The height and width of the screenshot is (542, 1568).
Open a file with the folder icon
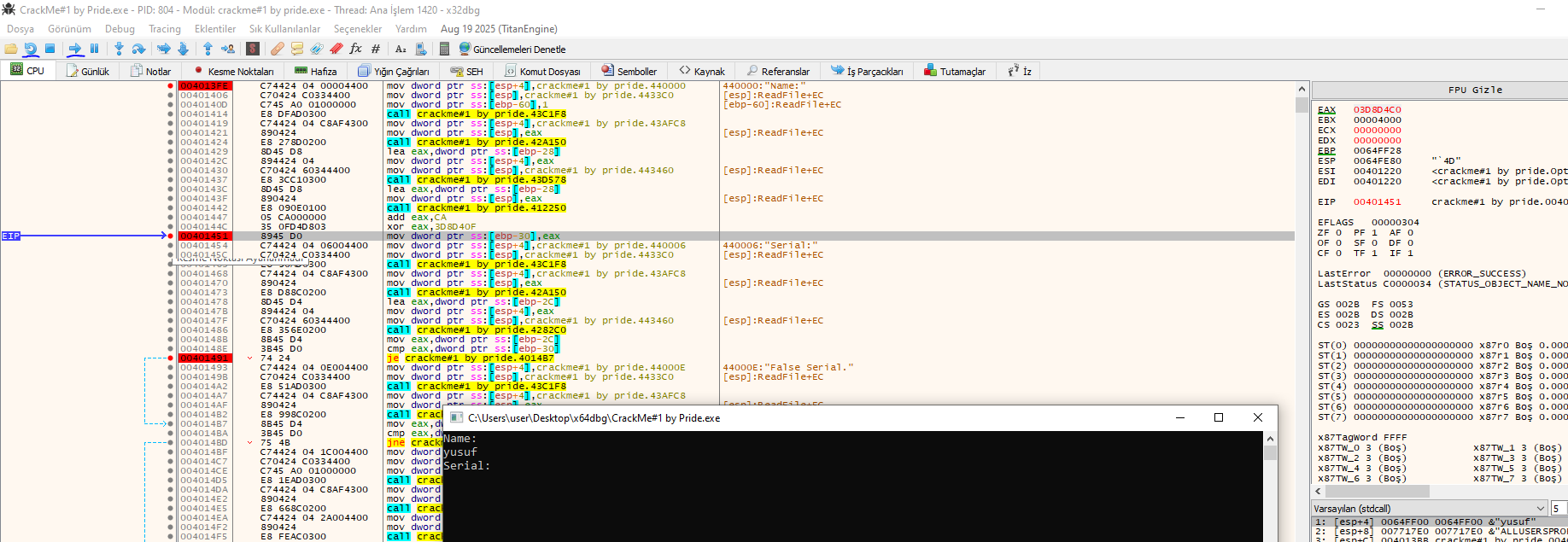[x=11, y=50]
